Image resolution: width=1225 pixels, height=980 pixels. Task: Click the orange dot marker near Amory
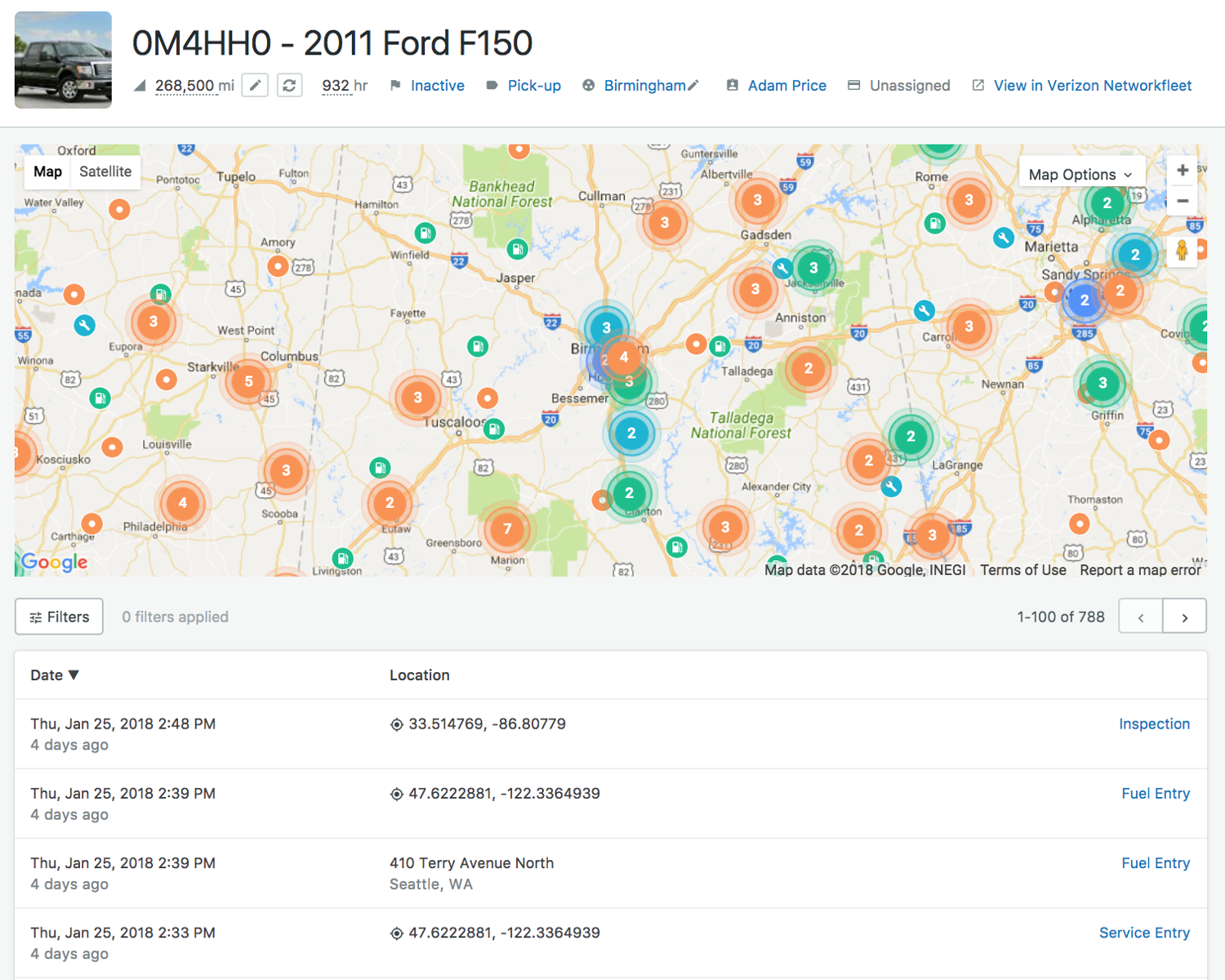coord(278,266)
